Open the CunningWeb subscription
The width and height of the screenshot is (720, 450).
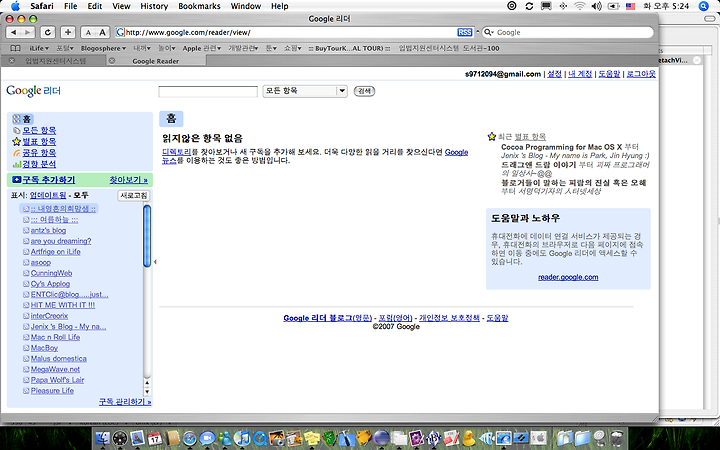[x=51, y=273]
